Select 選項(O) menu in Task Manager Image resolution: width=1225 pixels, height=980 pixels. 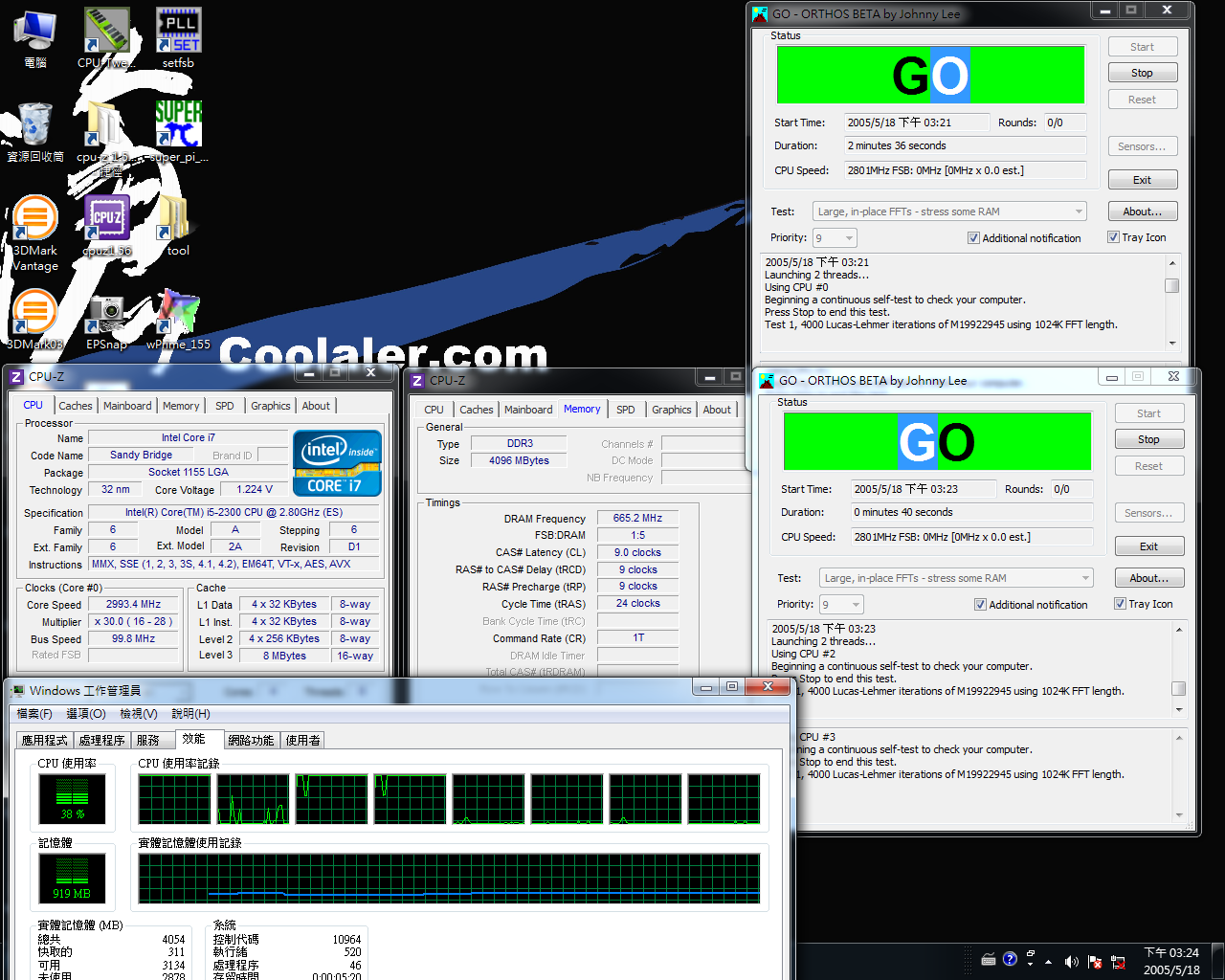pyautogui.click(x=85, y=714)
